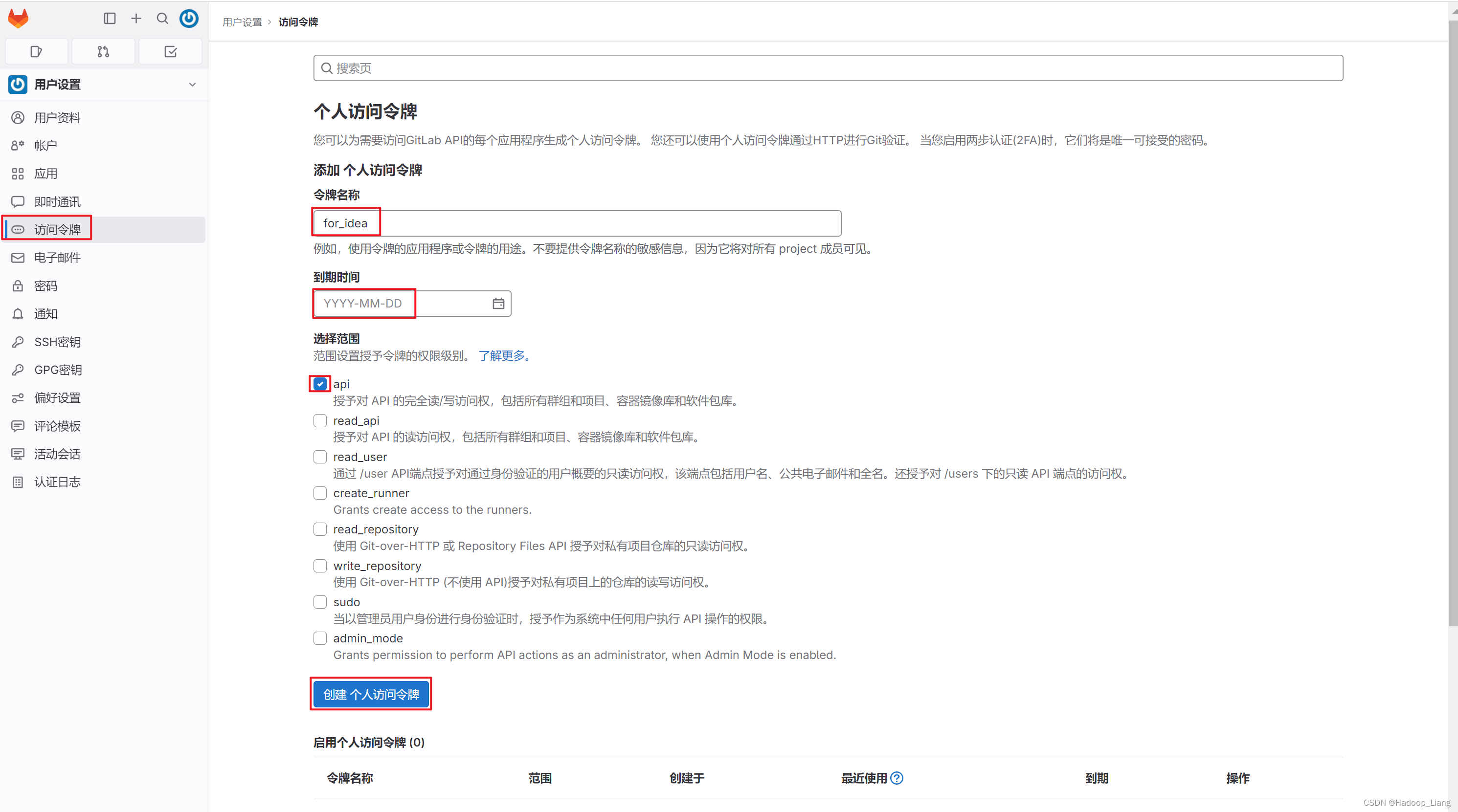Click the 搜索页 search input field
This screenshot has width=1458, height=812.
pyautogui.click(x=828, y=68)
